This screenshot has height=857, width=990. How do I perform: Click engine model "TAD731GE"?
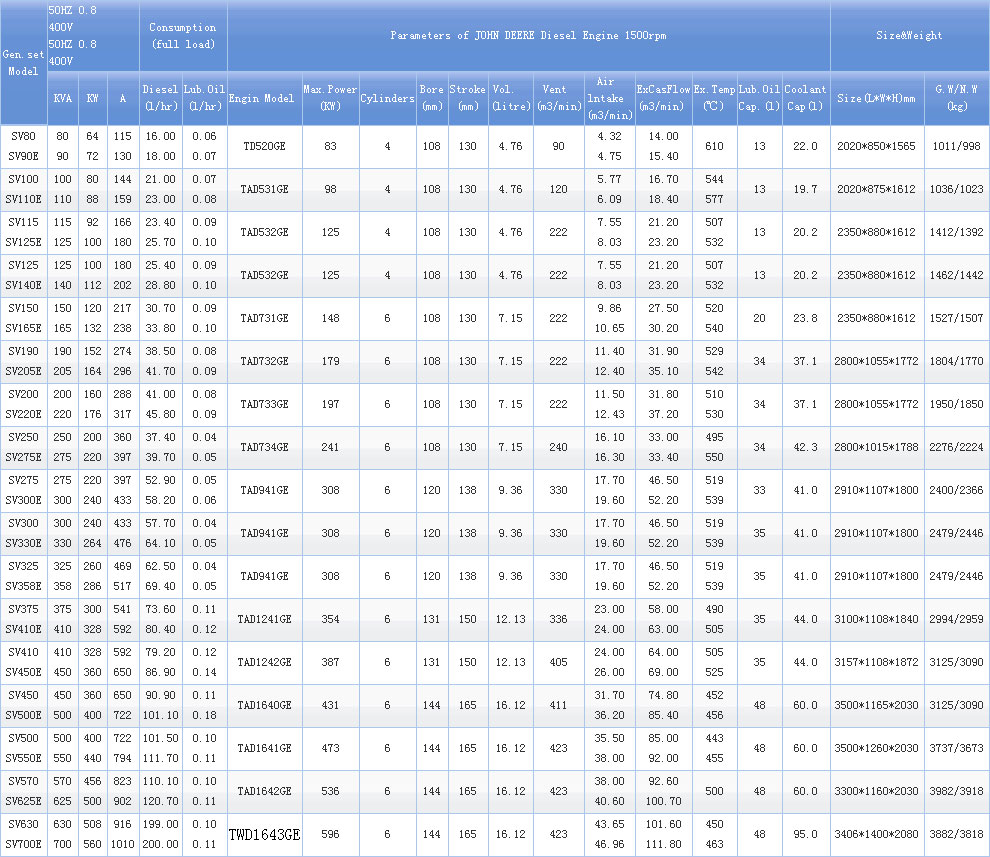click(265, 318)
